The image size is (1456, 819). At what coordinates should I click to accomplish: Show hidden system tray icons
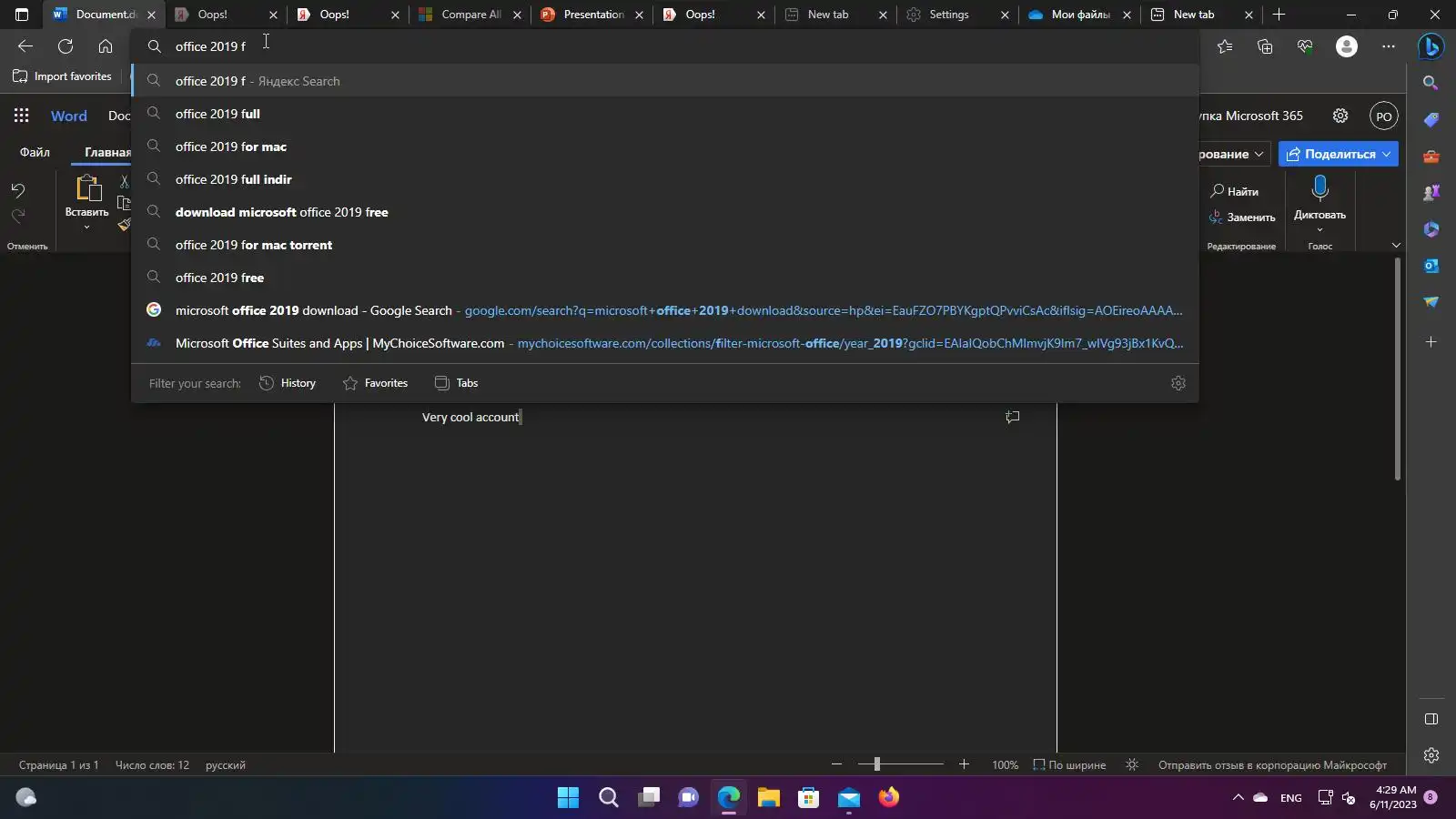1238,798
